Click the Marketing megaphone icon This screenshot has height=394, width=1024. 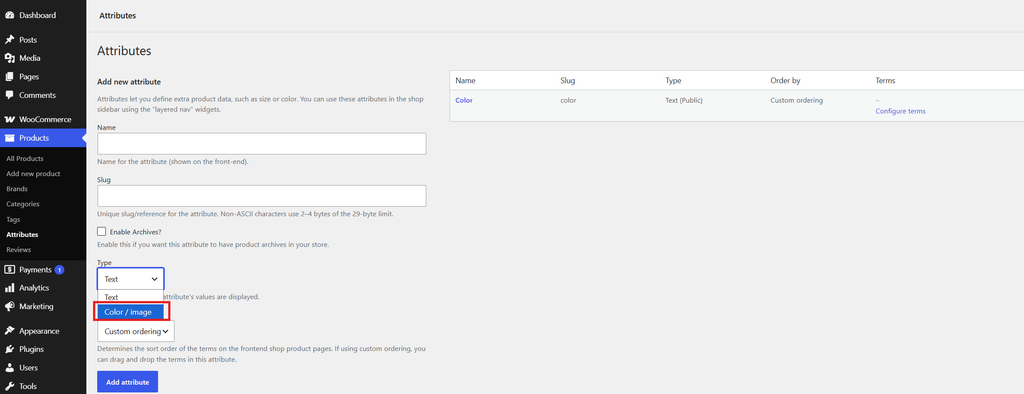[10, 306]
